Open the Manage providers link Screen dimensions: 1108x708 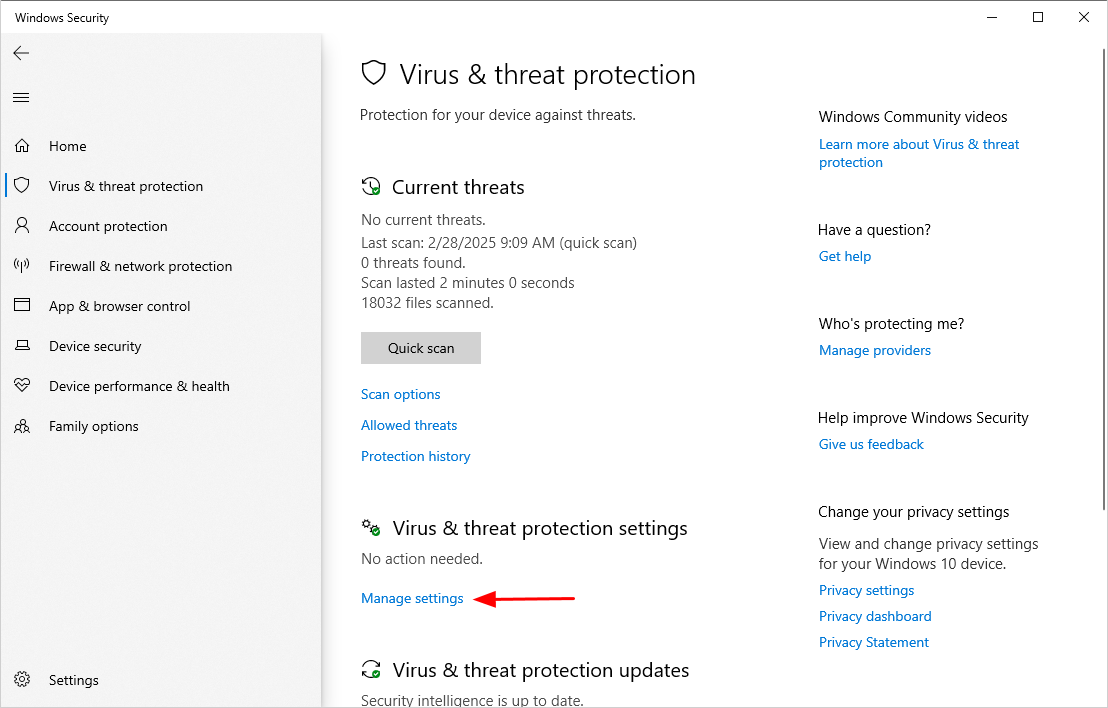pyautogui.click(x=874, y=350)
